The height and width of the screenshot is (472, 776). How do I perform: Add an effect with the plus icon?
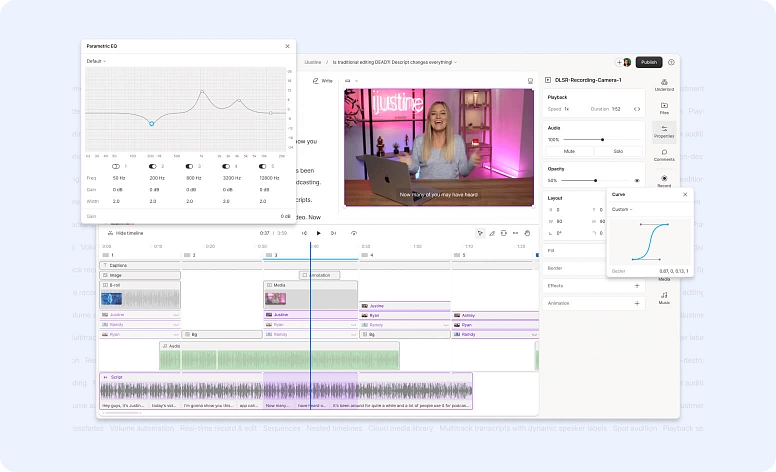[637, 285]
